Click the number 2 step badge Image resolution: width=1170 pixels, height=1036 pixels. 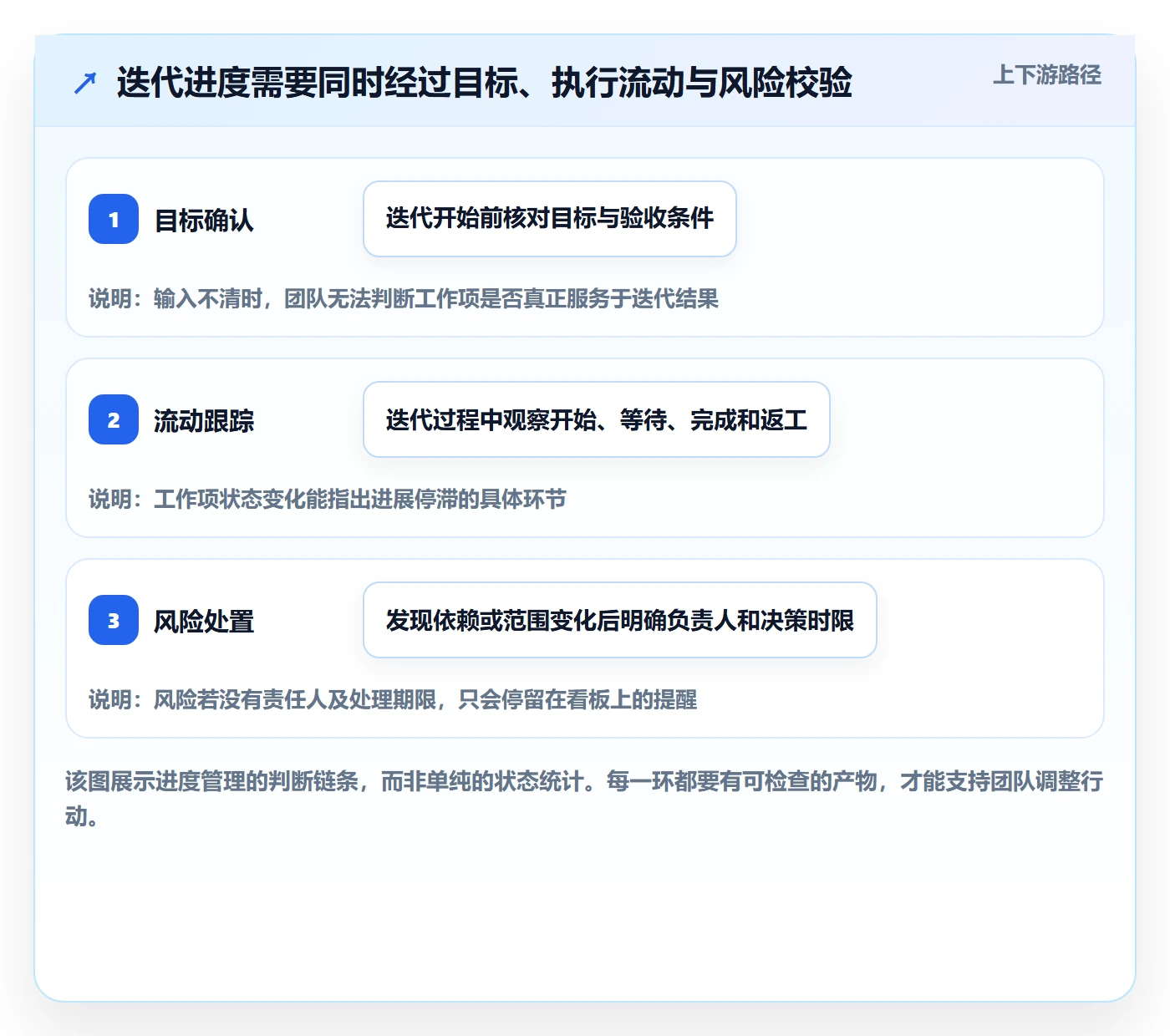[114, 419]
